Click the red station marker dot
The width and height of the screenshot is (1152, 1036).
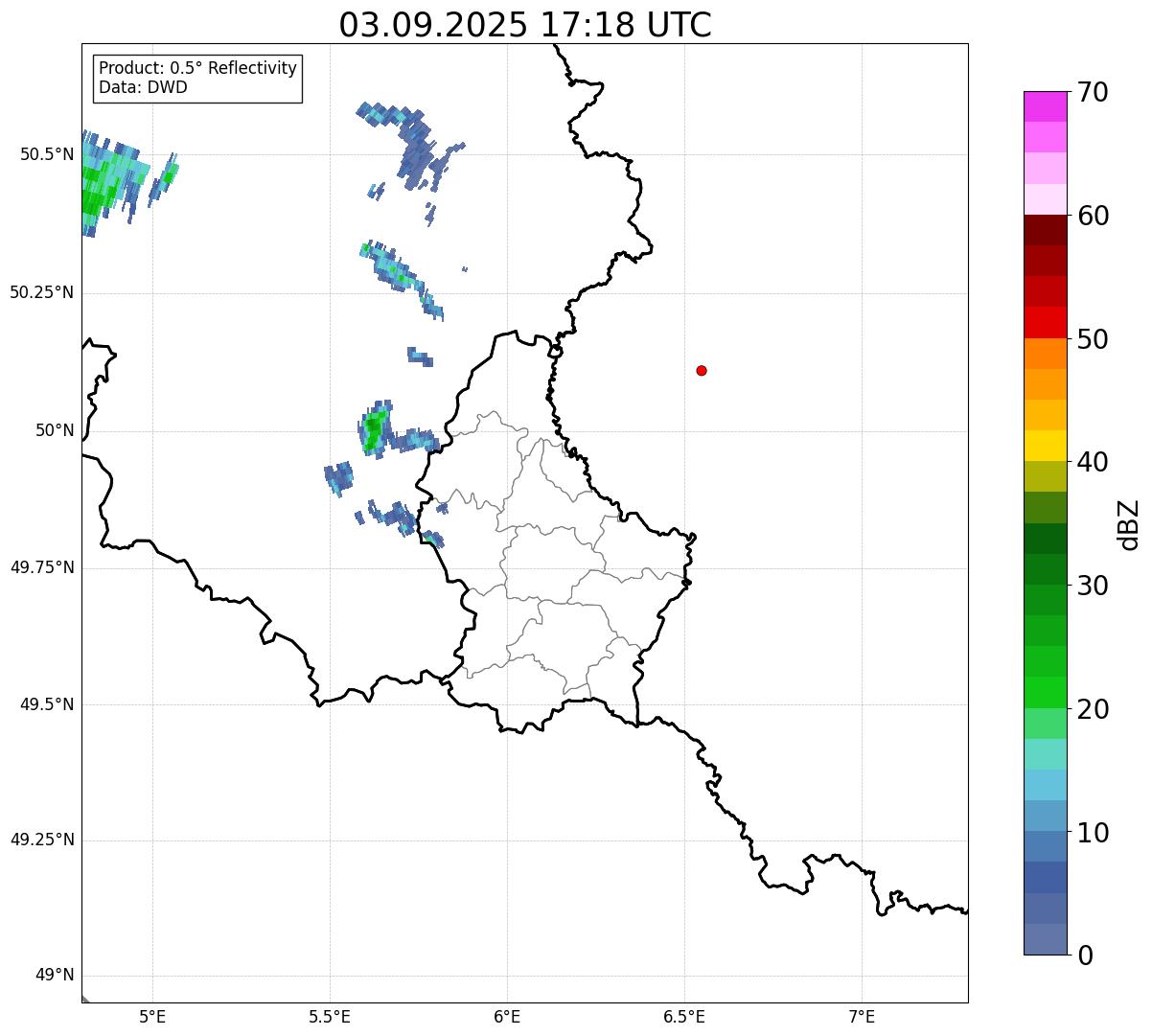(x=702, y=370)
